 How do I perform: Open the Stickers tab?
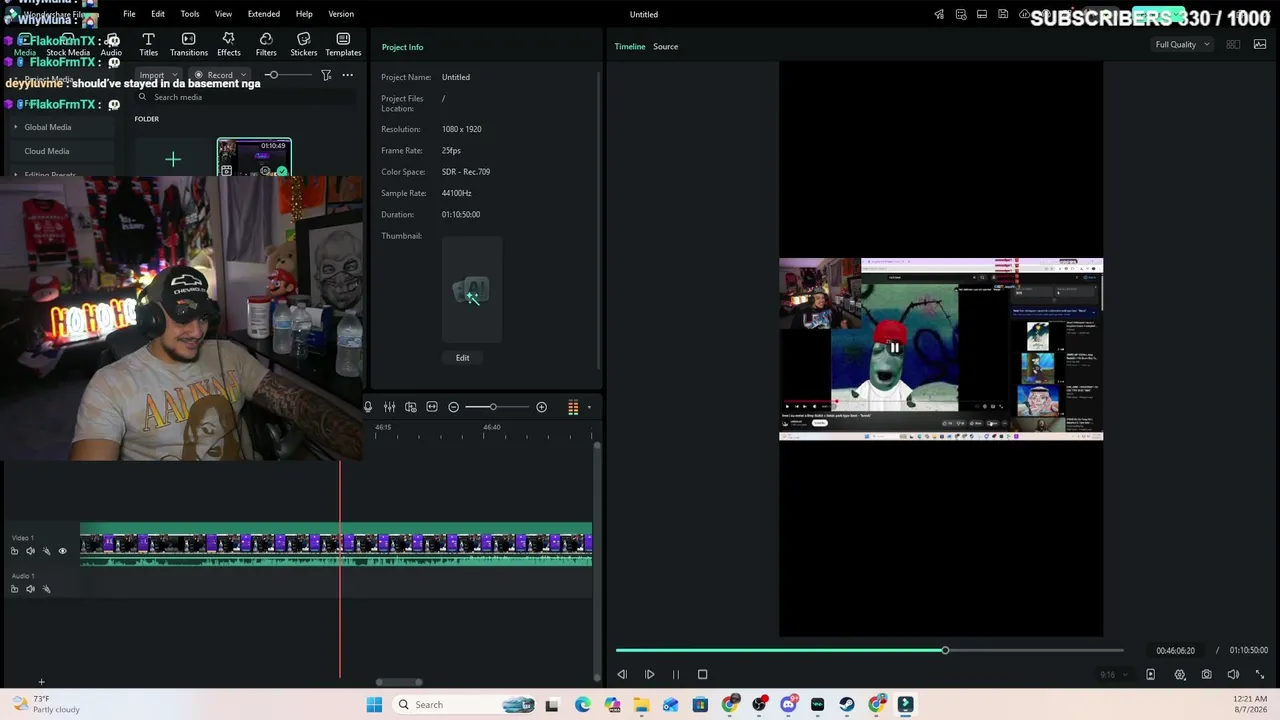coord(304,44)
